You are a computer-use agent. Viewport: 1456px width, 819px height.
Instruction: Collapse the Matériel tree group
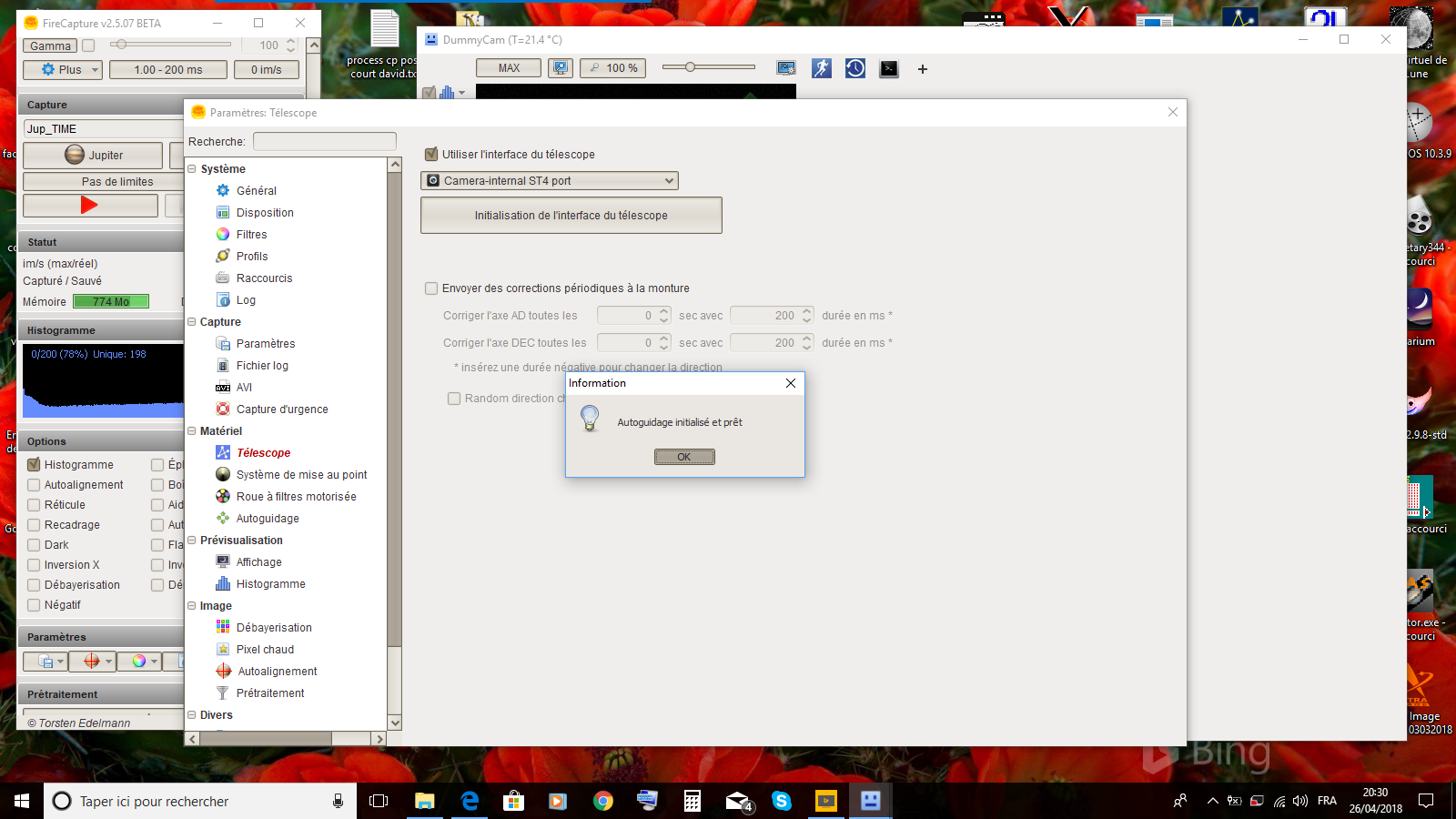tap(192, 431)
